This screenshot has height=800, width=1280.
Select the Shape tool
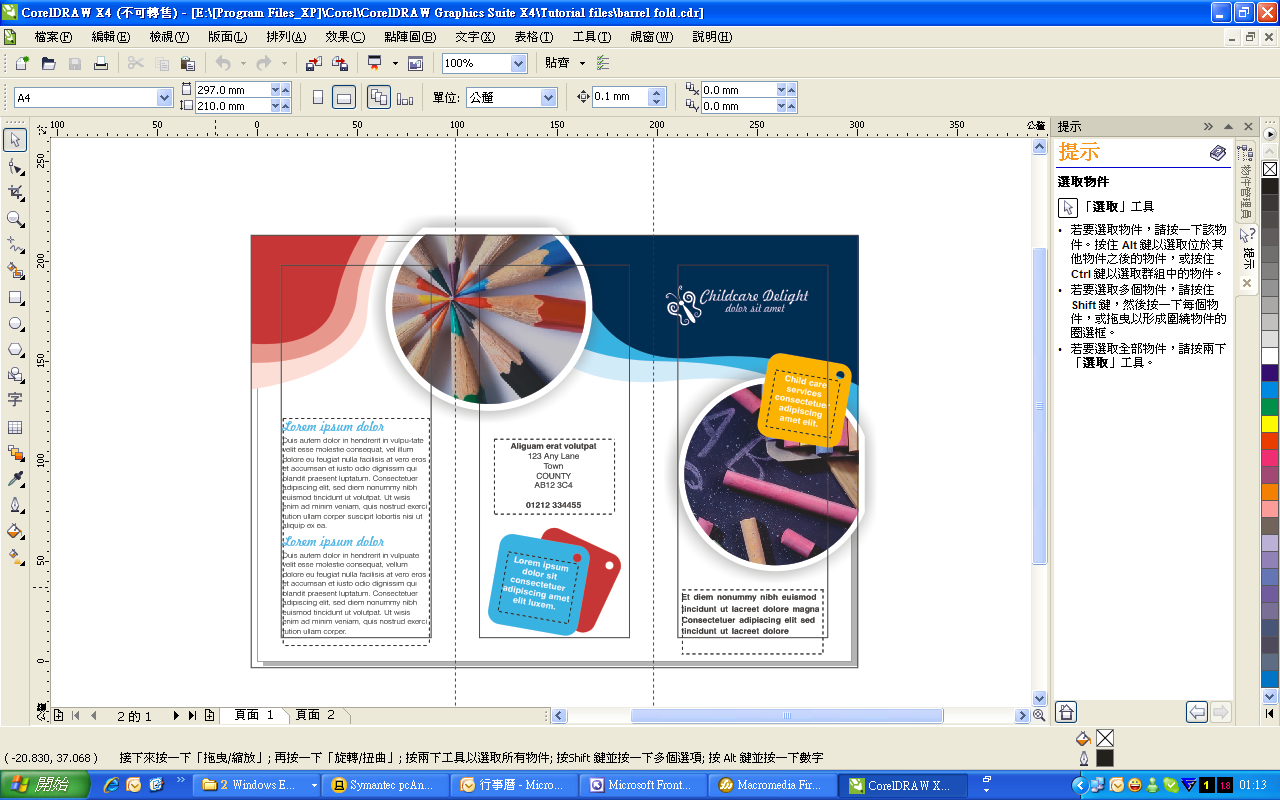[x=14, y=168]
